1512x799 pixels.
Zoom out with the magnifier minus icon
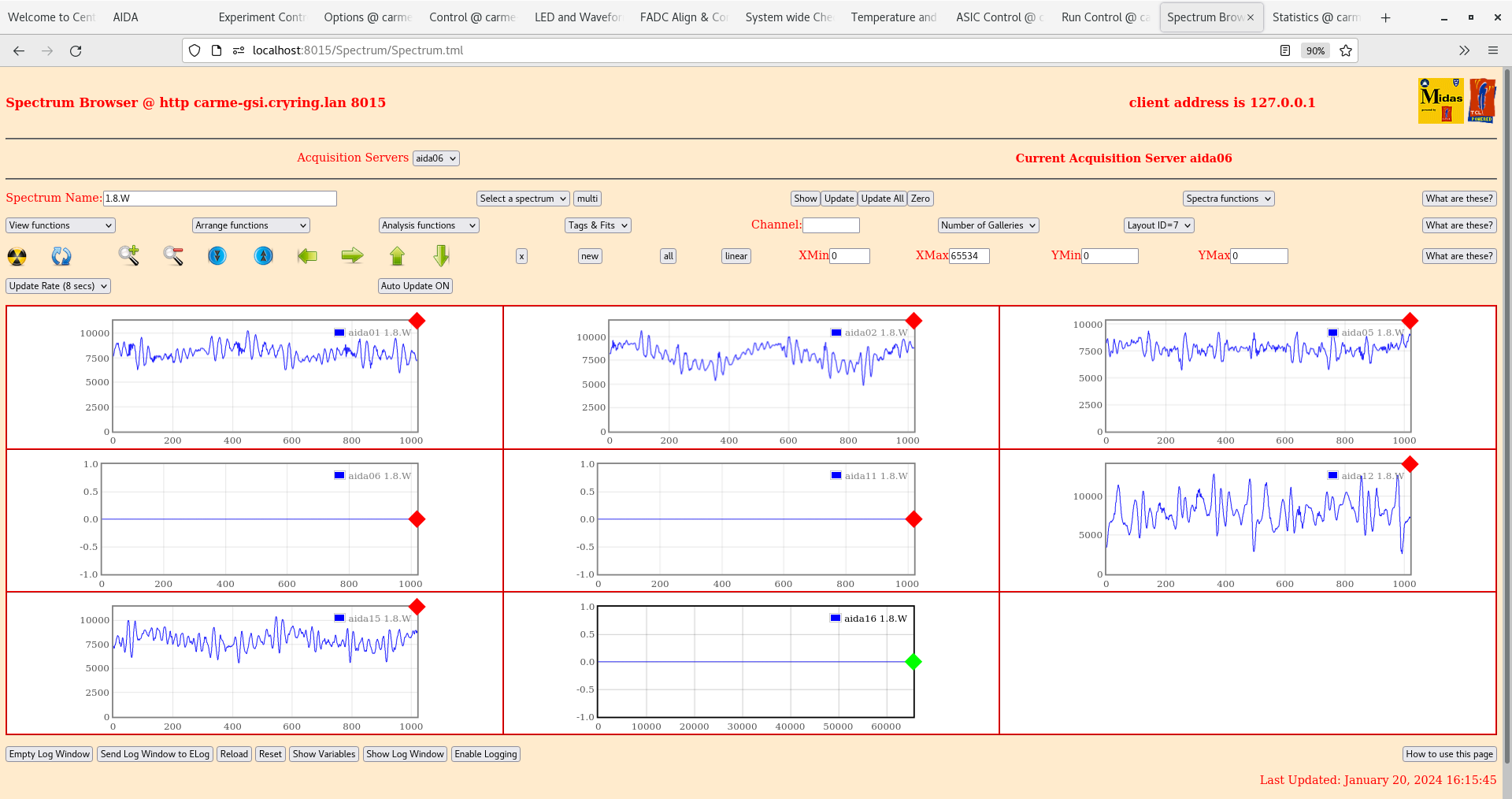(173, 255)
